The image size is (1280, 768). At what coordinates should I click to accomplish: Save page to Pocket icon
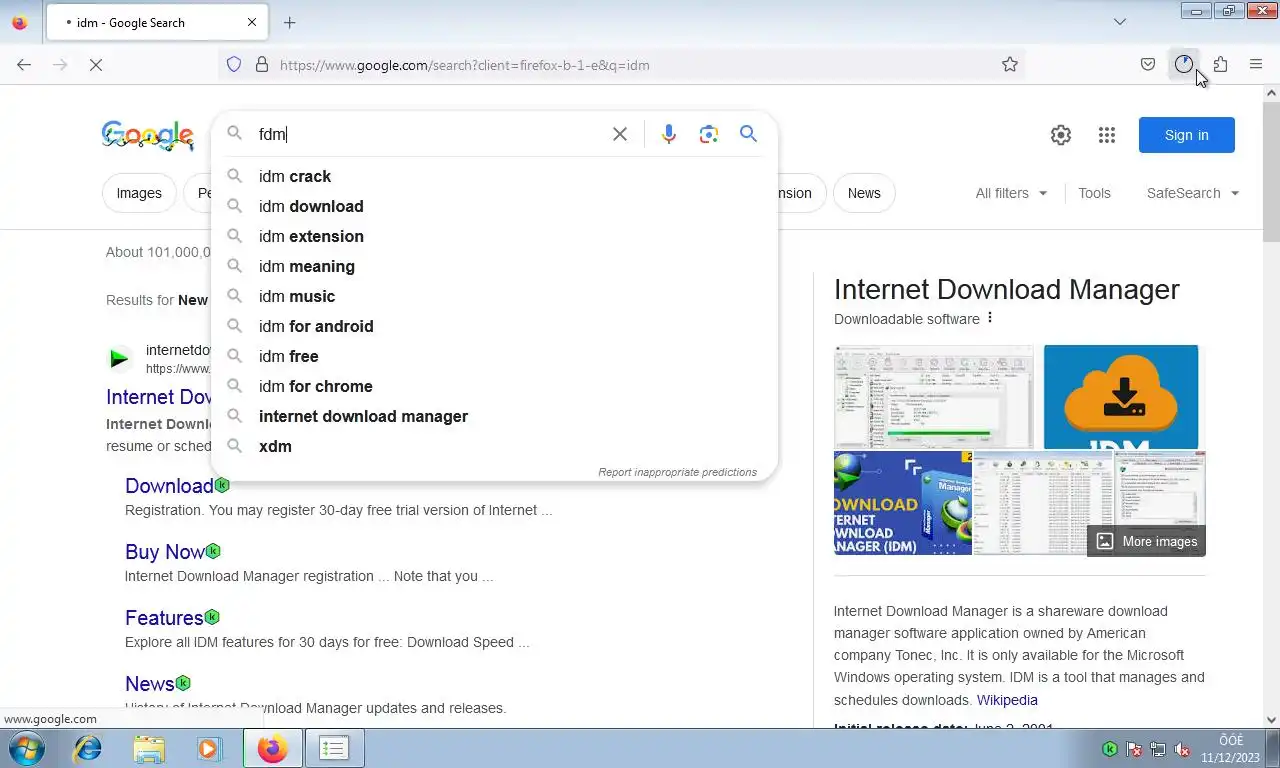tap(1148, 65)
